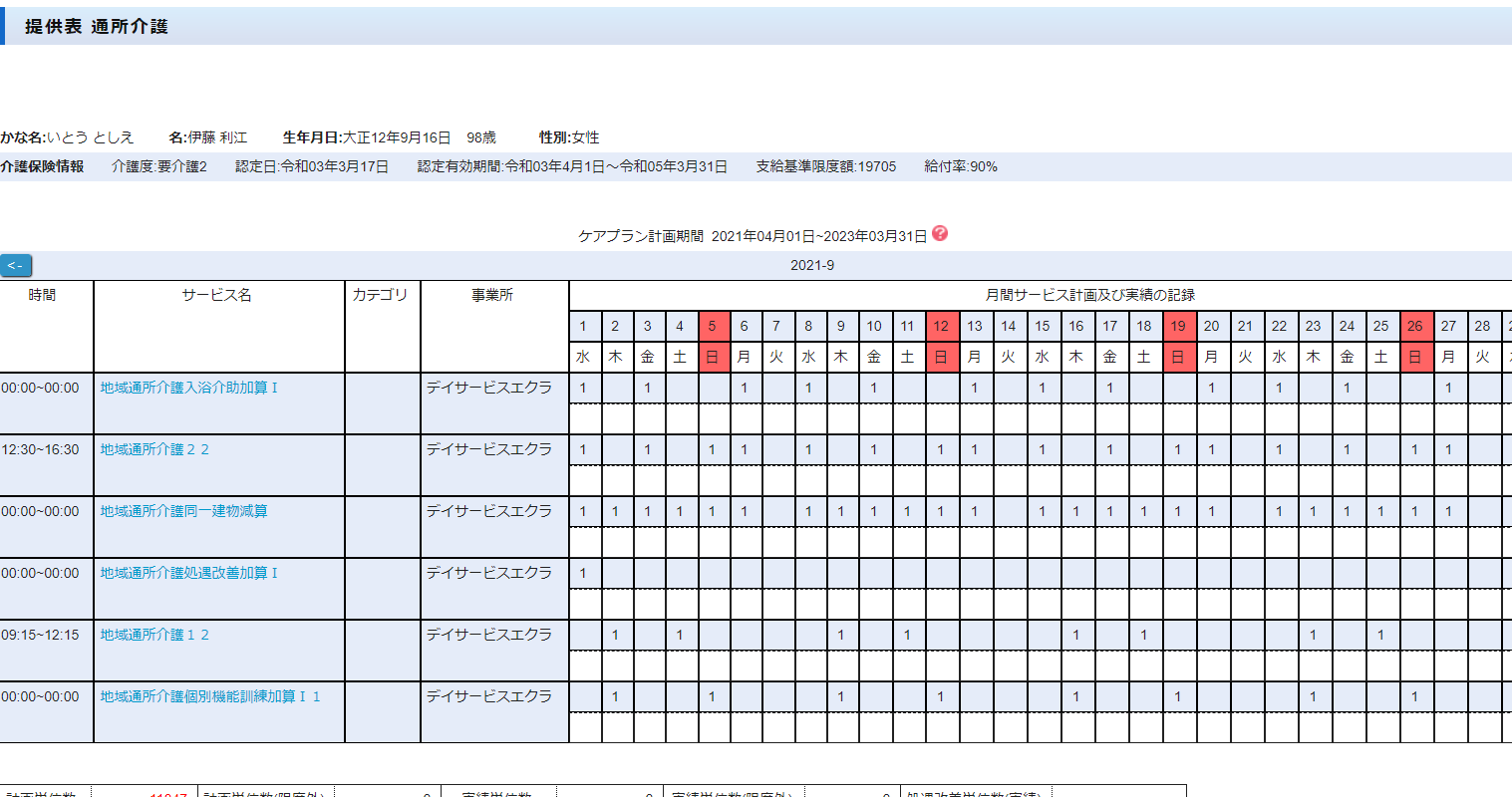Open the 地域通所介護入浴介助加算Ⅰ service link
Viewport: 1512px width, 797px height.
(188, 388)
